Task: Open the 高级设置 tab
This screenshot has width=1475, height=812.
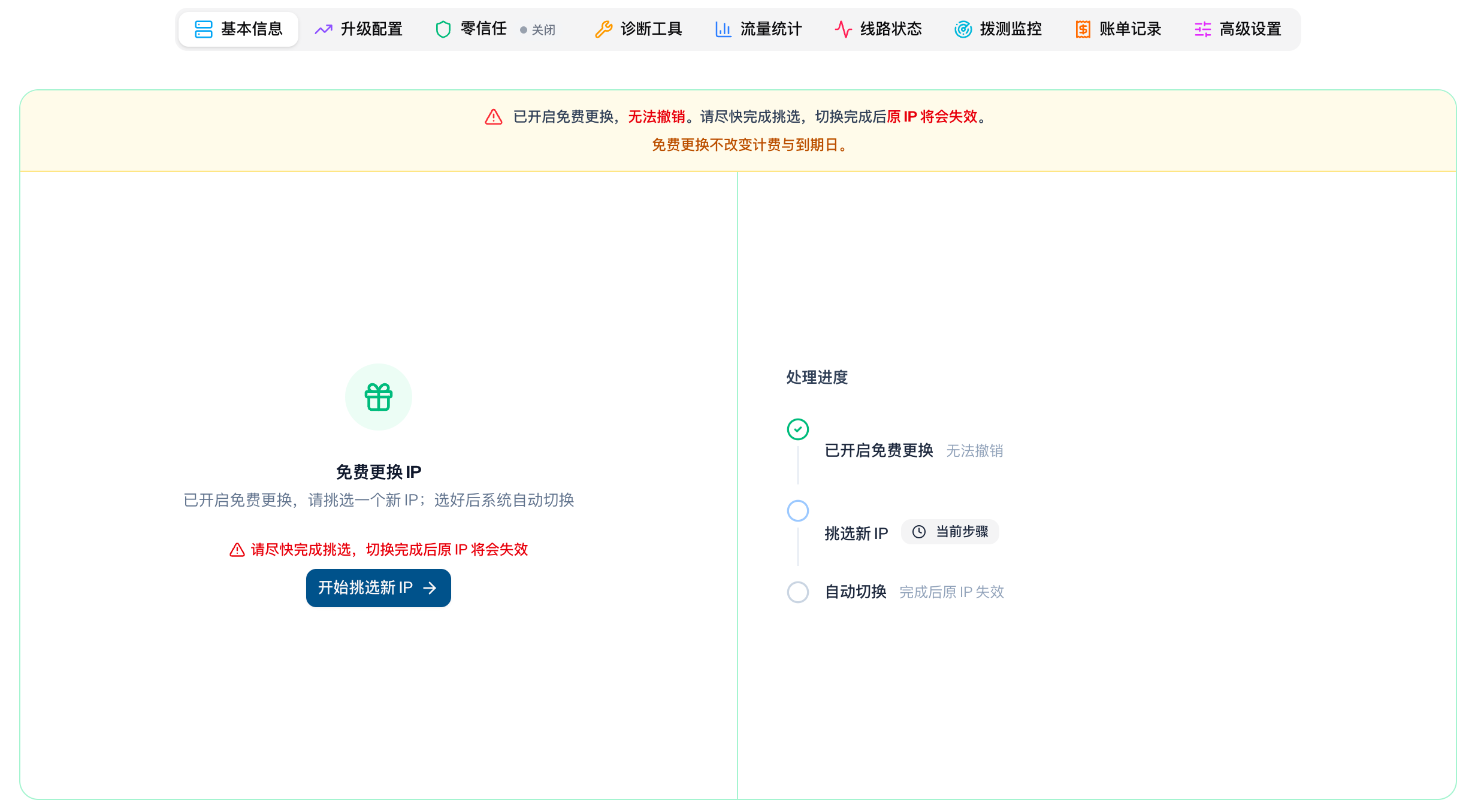Action: (1238, 29)
